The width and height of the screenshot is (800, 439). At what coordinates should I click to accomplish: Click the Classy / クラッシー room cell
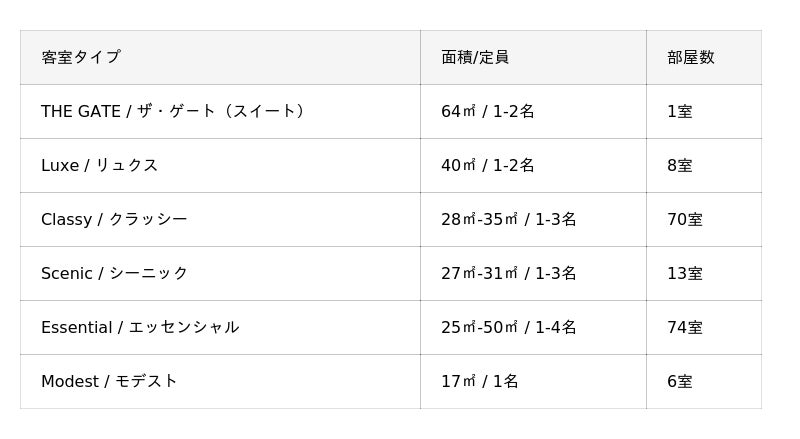tap(114, 219)
